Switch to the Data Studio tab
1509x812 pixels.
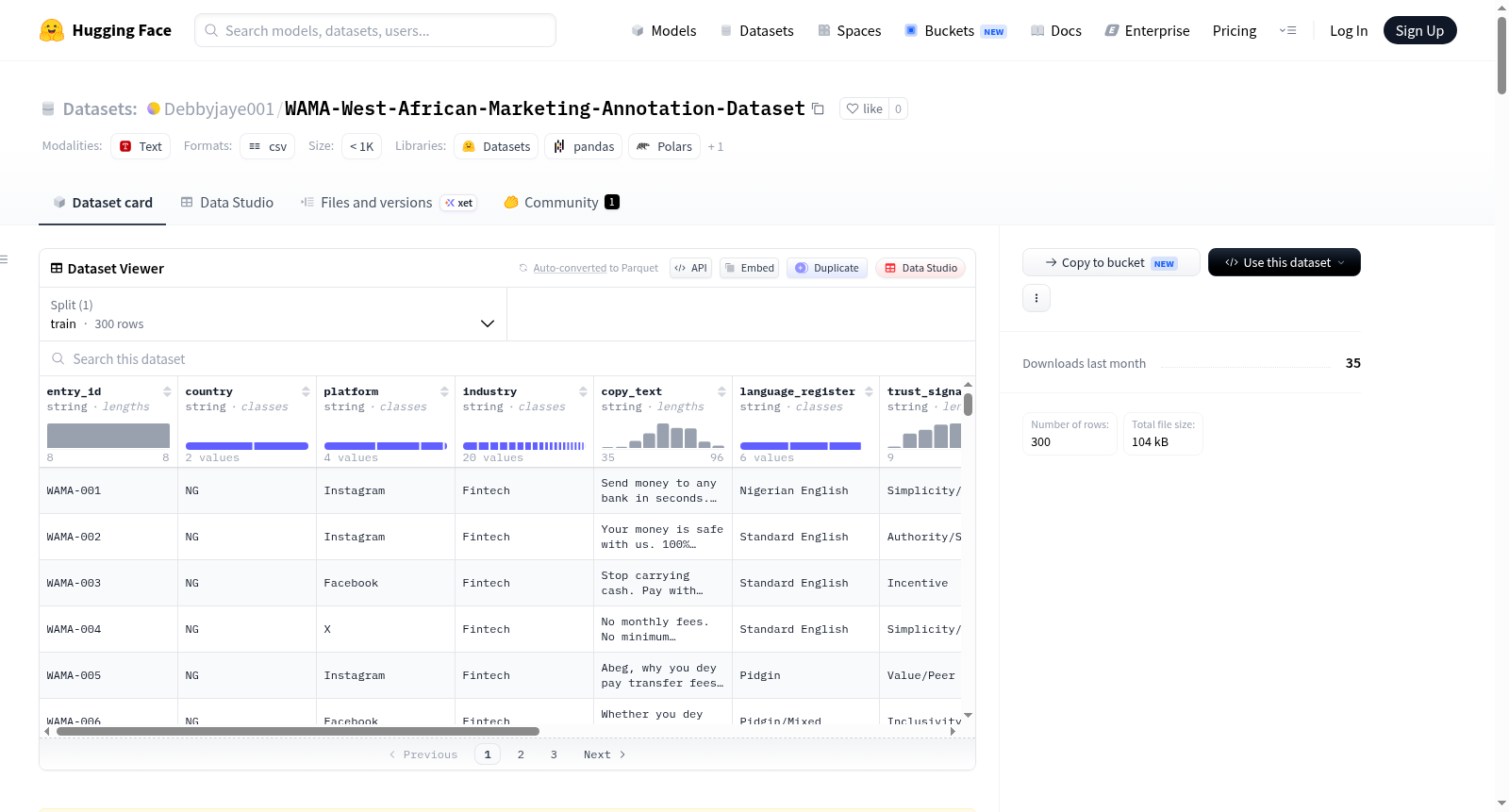pos(227,203)
